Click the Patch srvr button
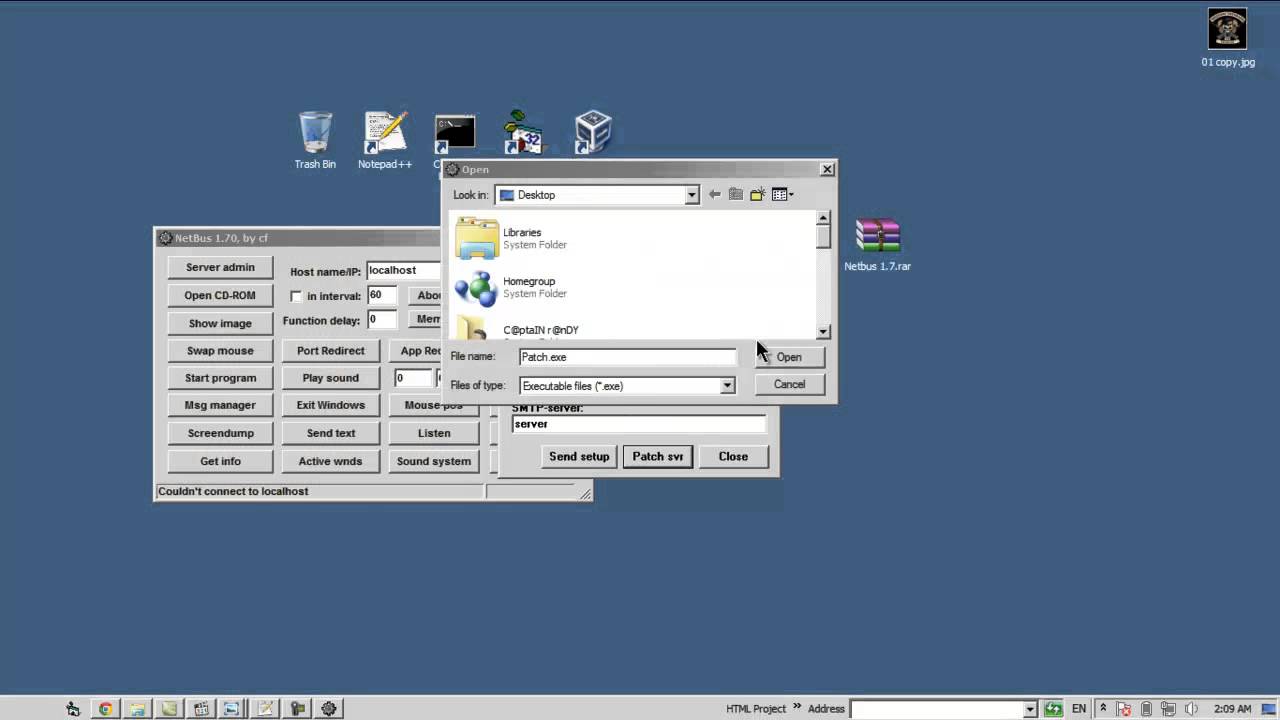 [x=658, y=456]
